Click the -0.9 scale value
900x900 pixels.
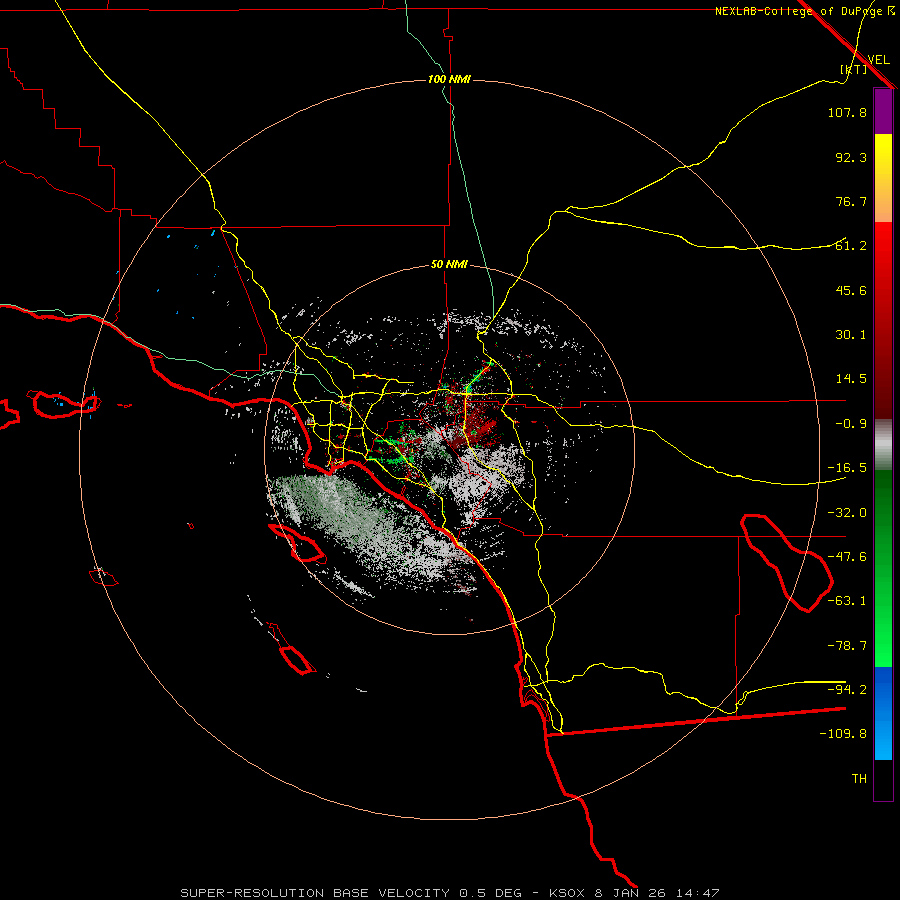point(851,424)
